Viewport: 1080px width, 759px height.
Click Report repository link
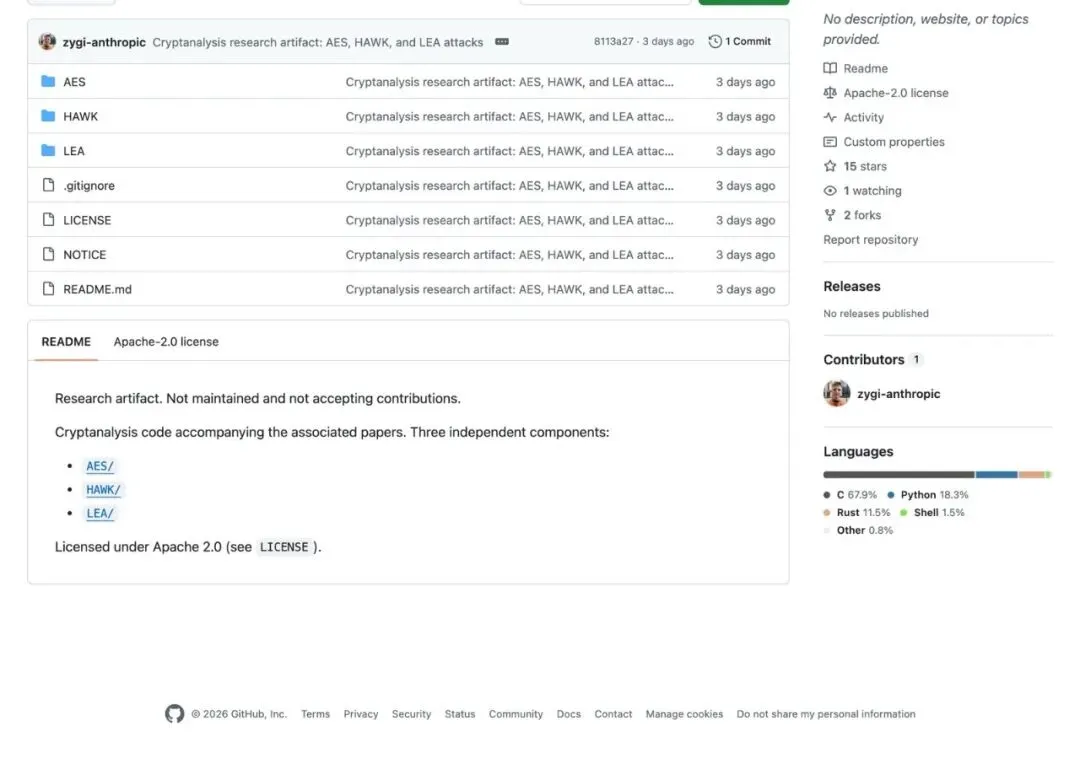pyautogui.click(x=871, y=240)
